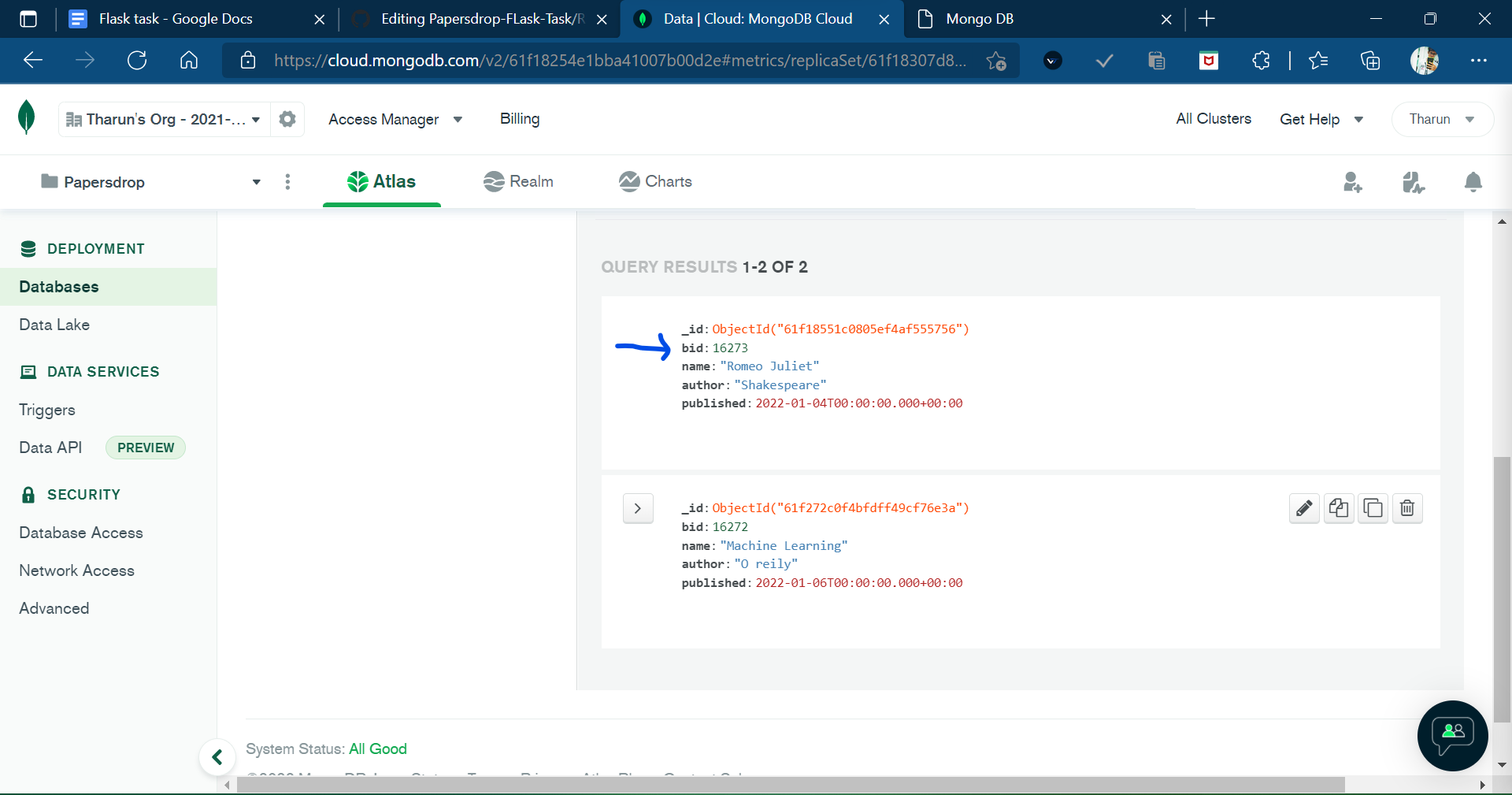Viewport: 1512px width, 795px height.
Task: Open the notifications bell
Action: pos(1473,182)
